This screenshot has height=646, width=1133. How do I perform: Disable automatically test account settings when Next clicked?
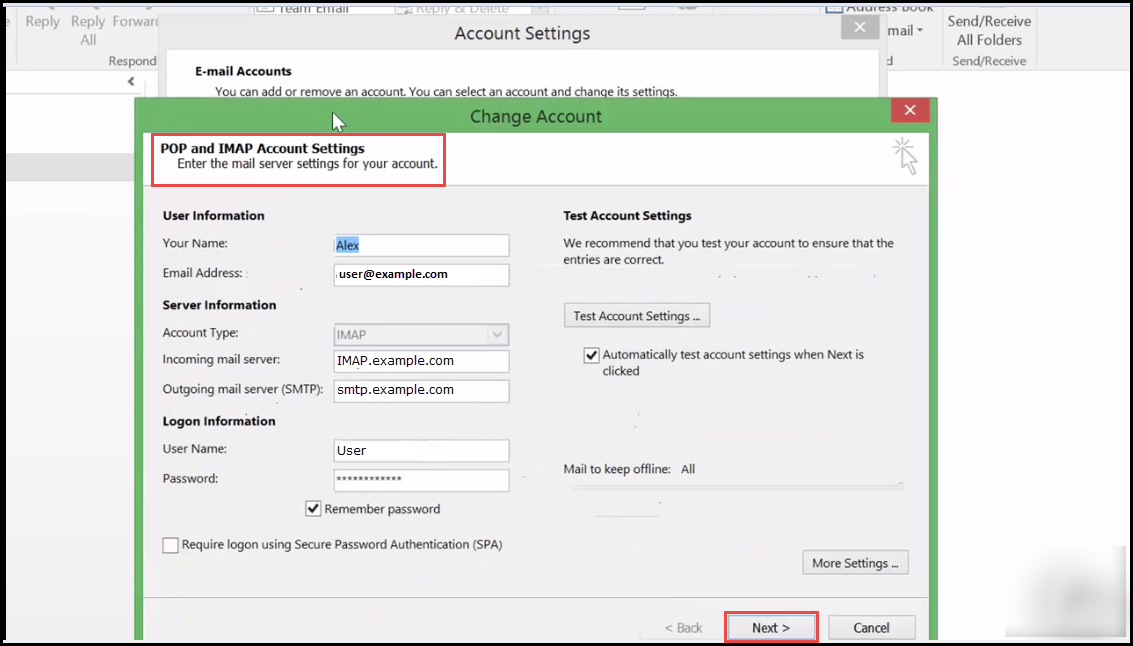pyautogui.click(x=593, y=354)
